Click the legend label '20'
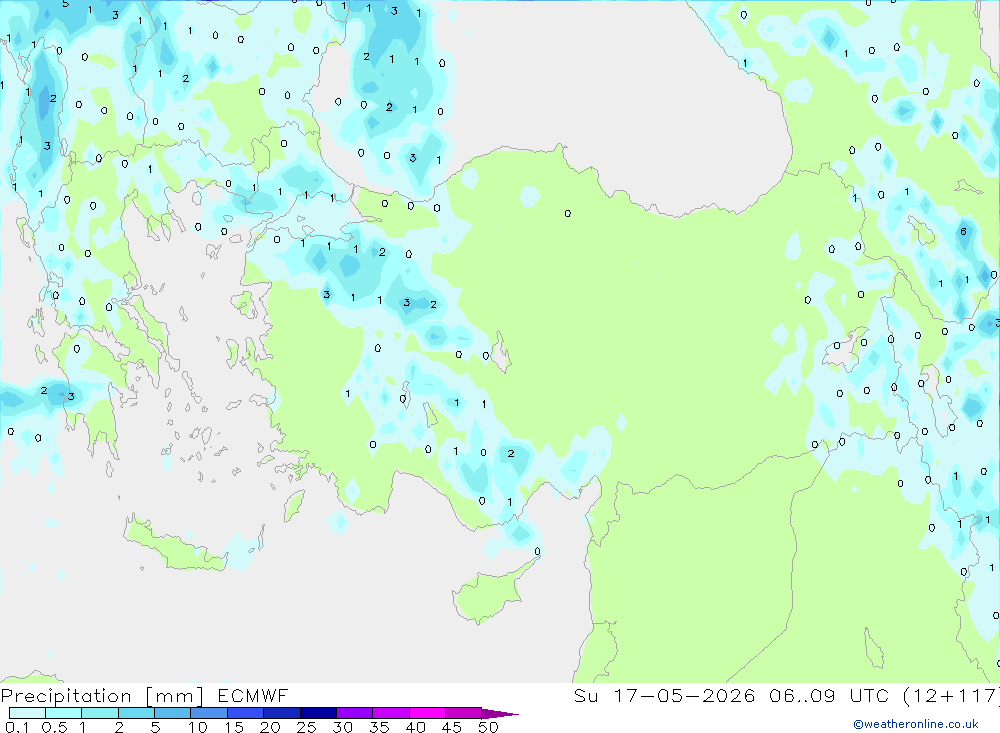The width and height of the screenshot is (1000, 733). (270, 727)
